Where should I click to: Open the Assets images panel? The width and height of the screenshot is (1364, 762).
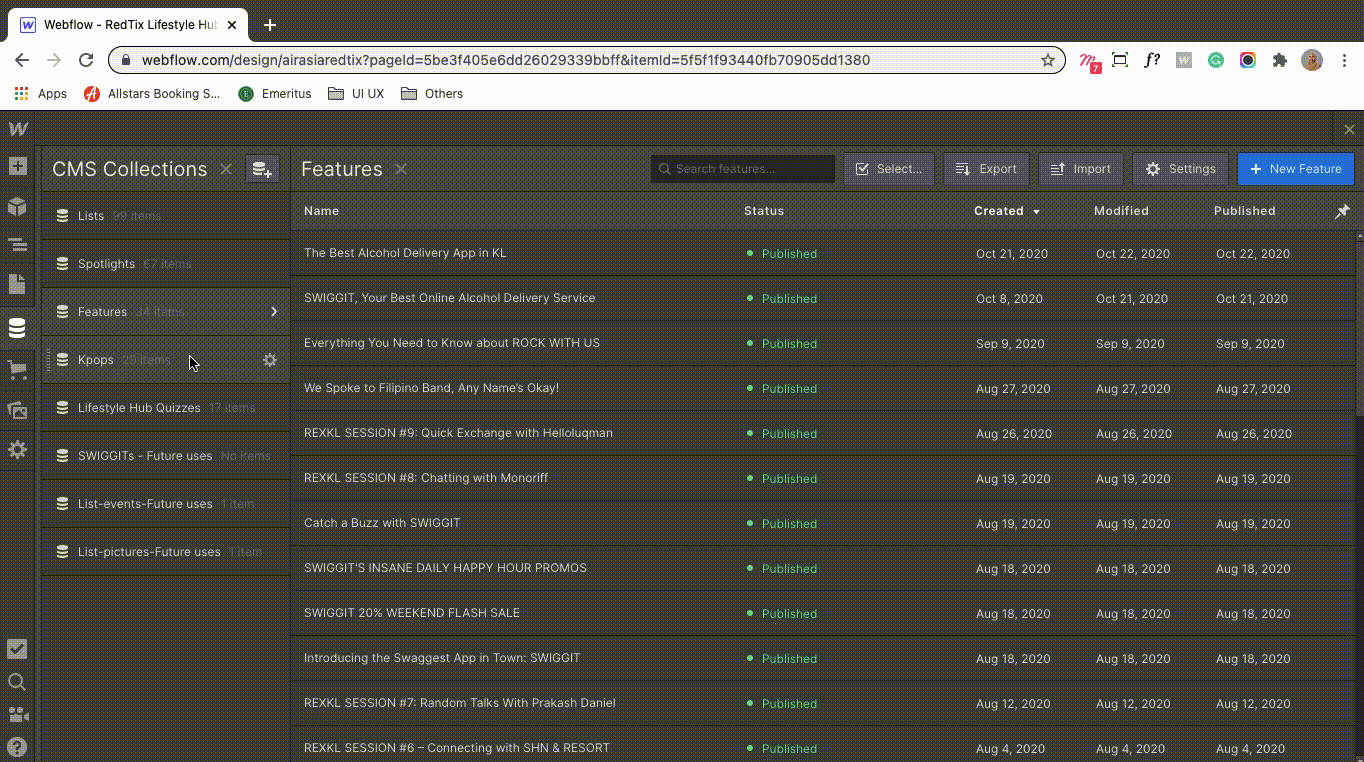coord(18,410)
